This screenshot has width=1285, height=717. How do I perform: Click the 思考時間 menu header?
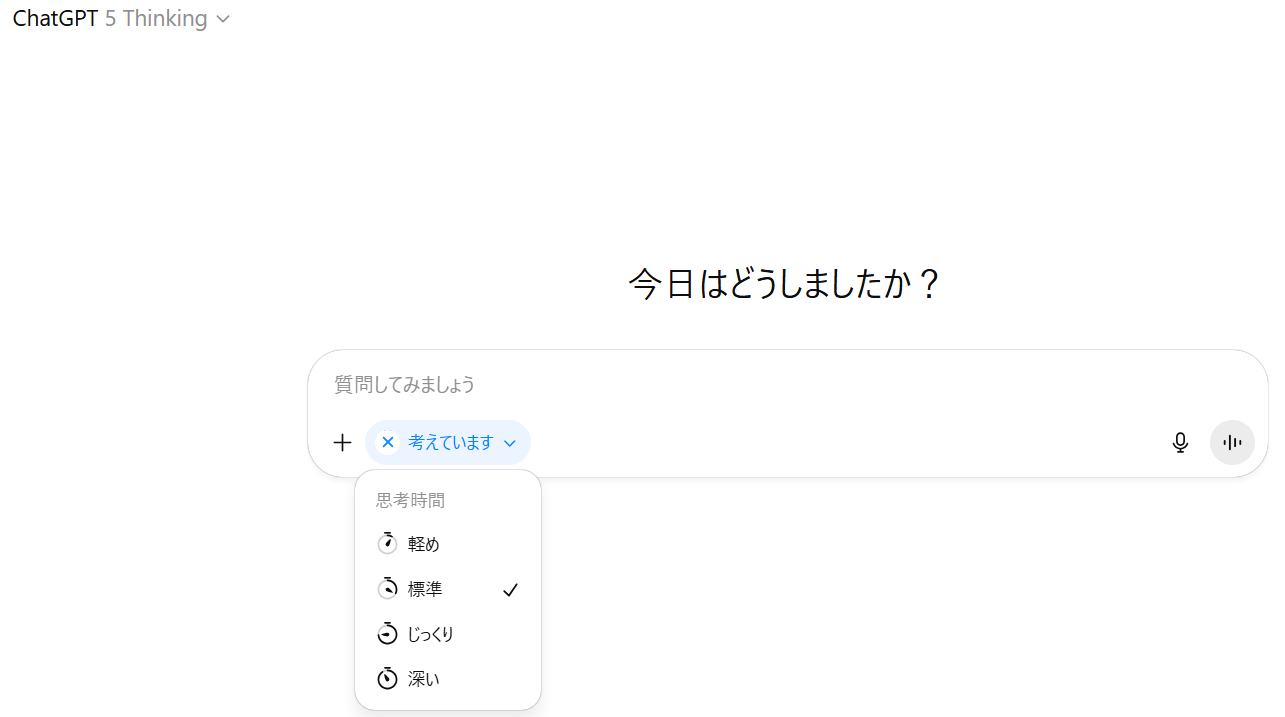pos(410,500)
